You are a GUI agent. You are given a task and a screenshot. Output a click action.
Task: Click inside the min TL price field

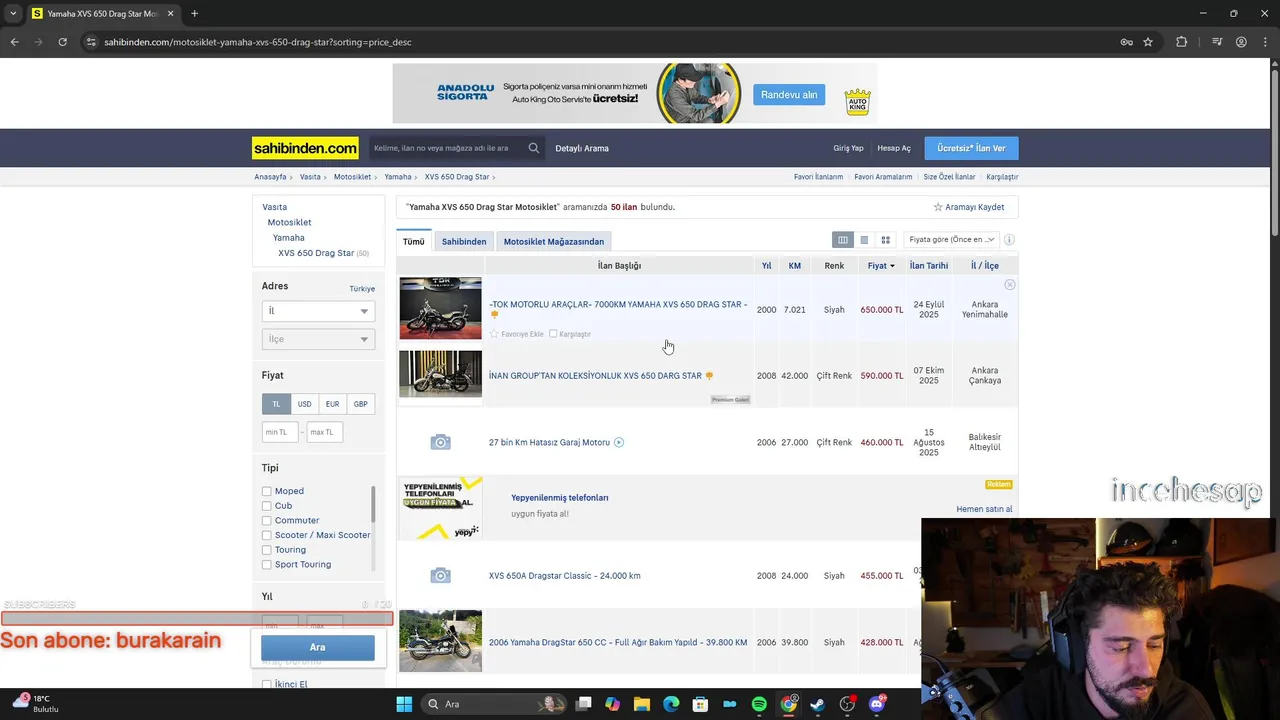(280, 432)
